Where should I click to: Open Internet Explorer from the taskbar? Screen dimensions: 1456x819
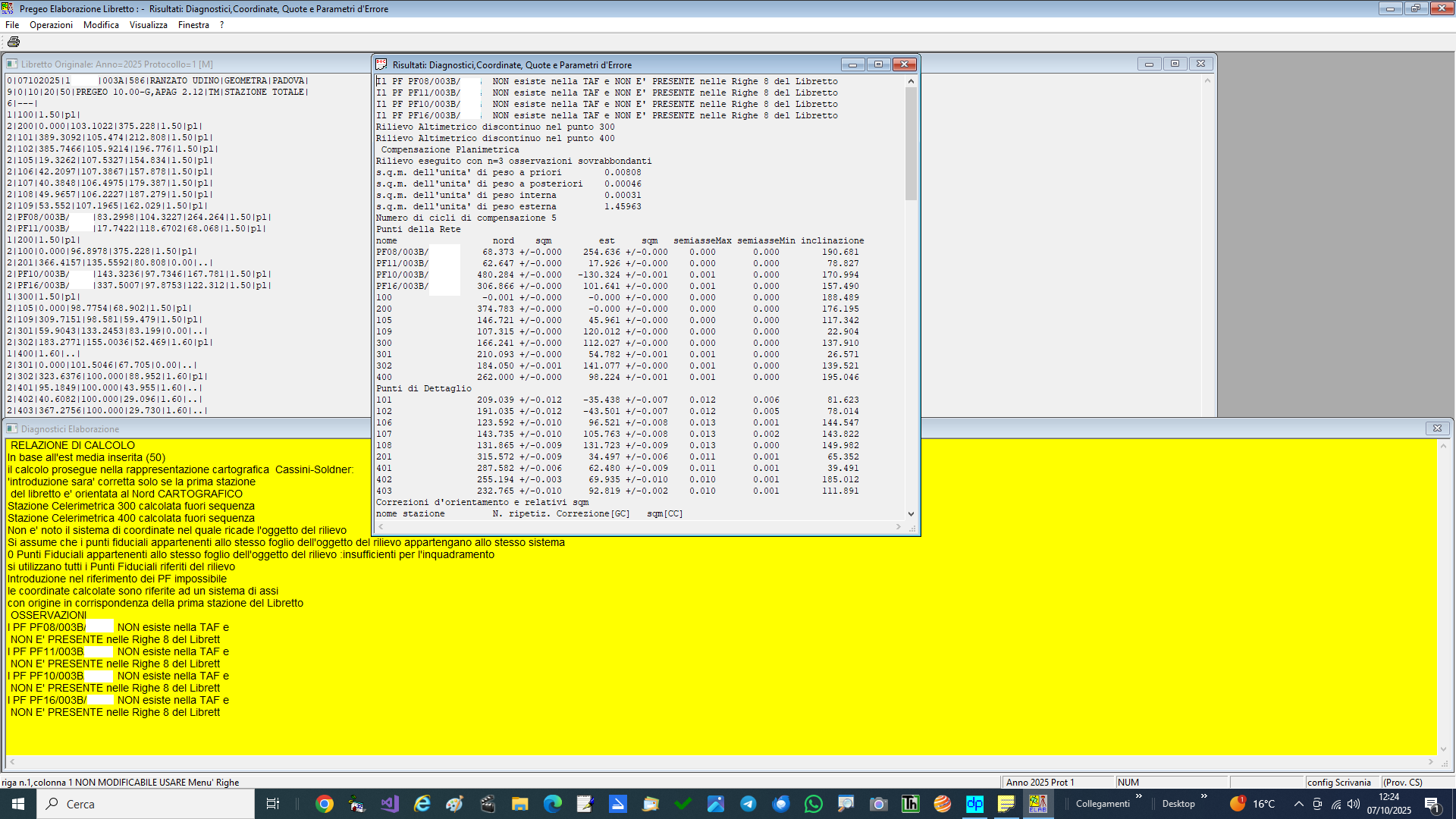[x=422, y=804]
